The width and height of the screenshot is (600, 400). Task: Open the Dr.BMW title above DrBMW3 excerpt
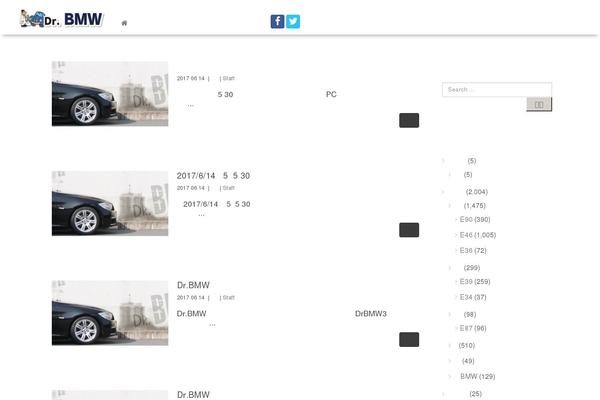(x=193, y=285)
